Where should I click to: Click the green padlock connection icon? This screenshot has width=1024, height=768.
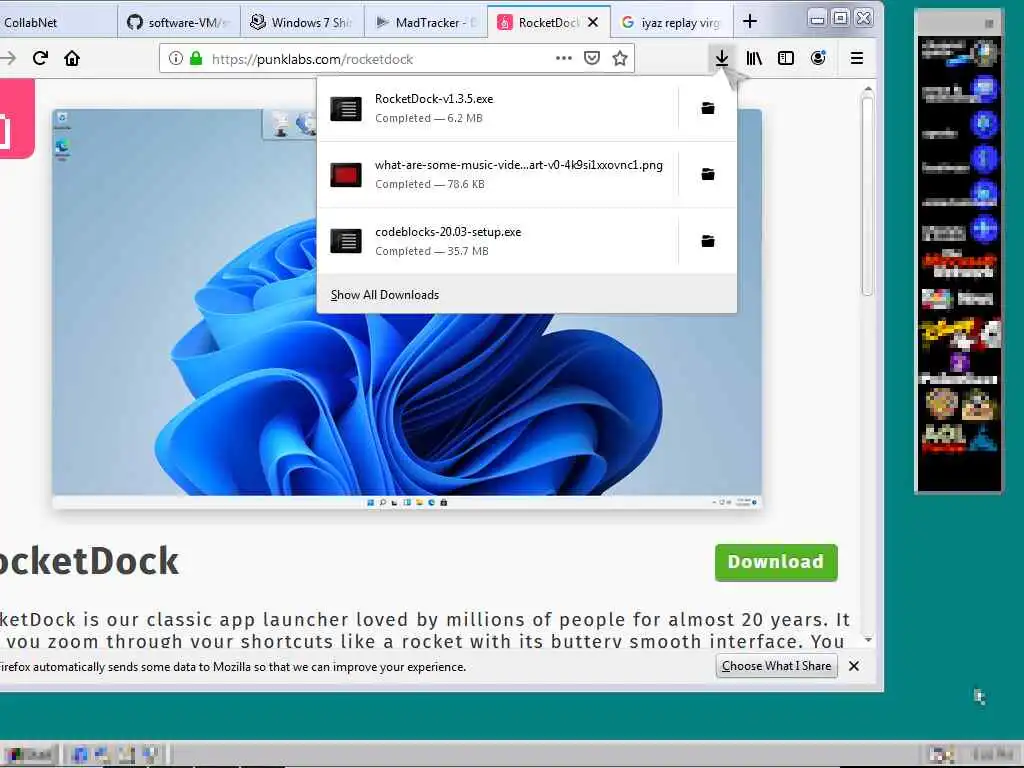196,59
